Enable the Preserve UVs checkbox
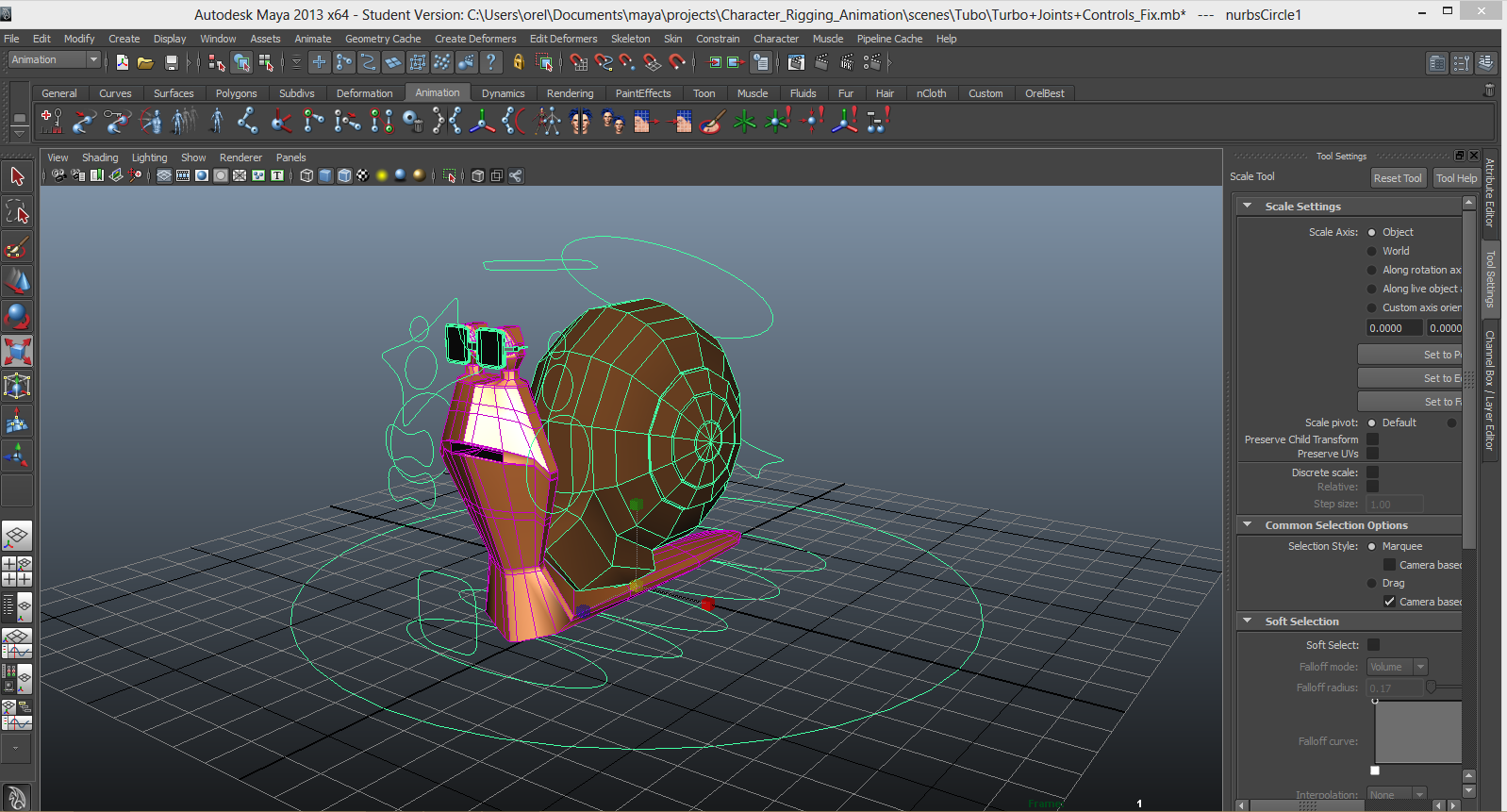Image resolution: width=1507 pixels, height=812 pixels. point(1372,454)
